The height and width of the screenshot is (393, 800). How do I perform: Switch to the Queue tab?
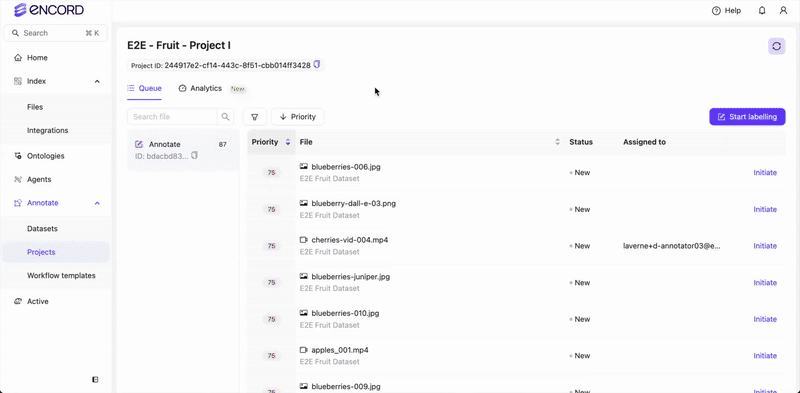click(x=144, y=89)
